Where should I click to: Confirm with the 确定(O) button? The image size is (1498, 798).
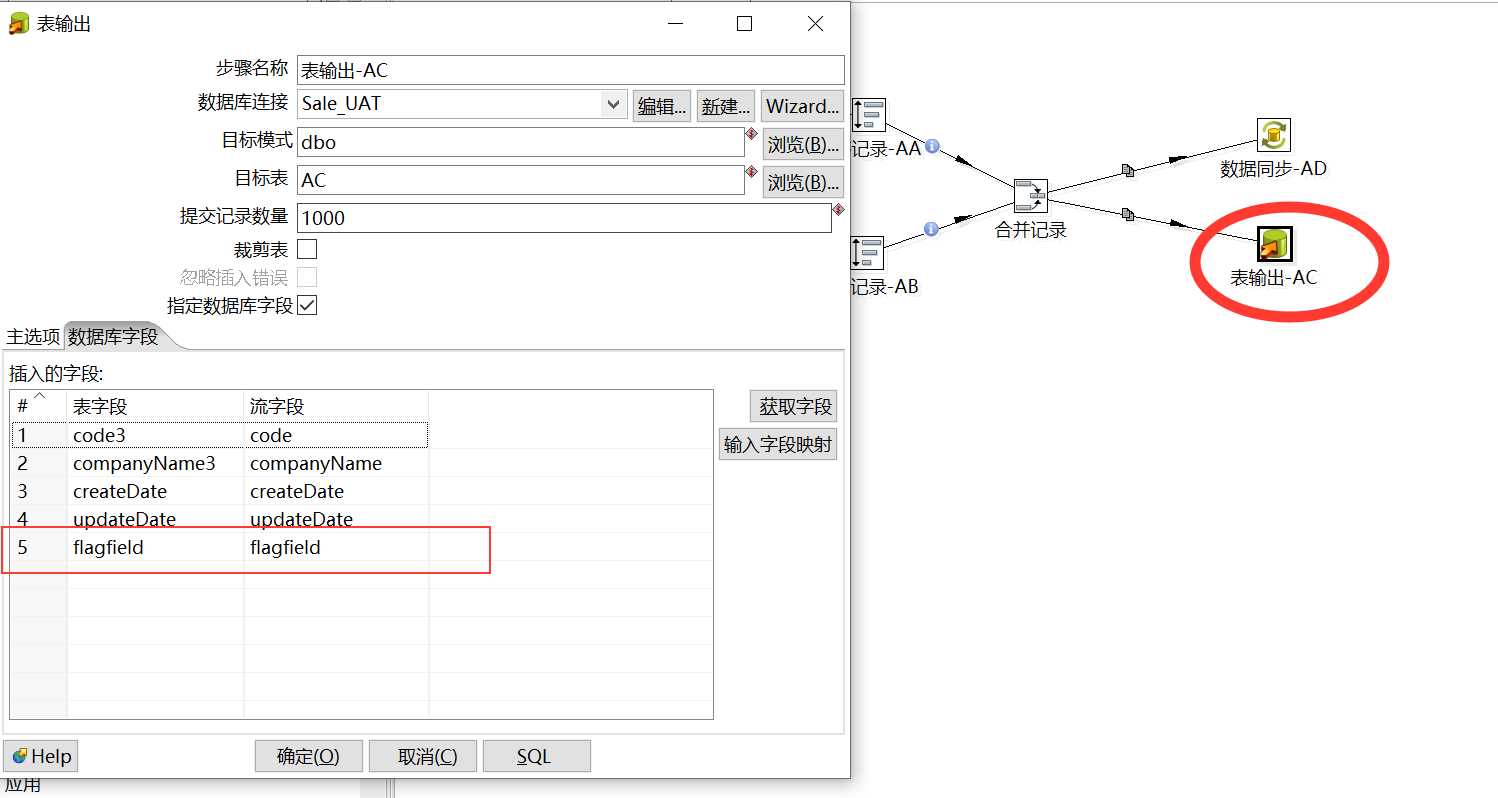(x=308, y=756)
